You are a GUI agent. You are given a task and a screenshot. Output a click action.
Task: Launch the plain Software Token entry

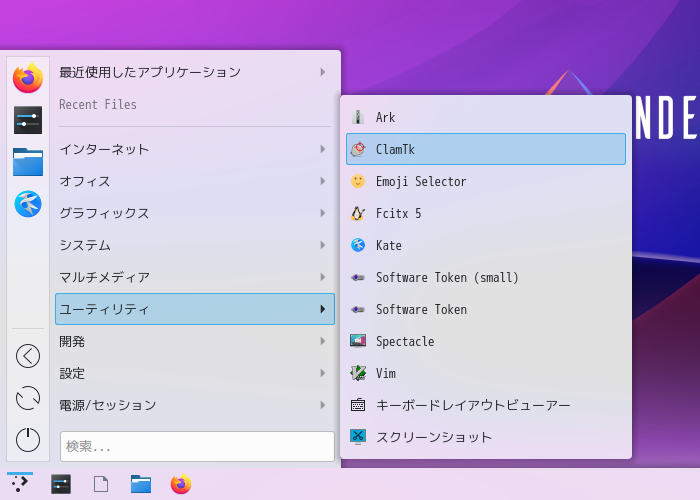(486, 309)
